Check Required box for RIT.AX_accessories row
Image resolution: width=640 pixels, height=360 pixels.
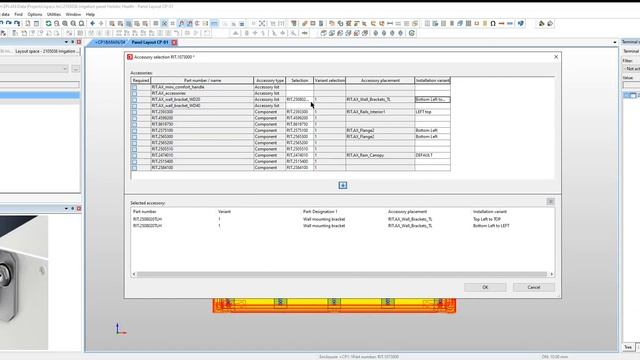click(134, 93)
